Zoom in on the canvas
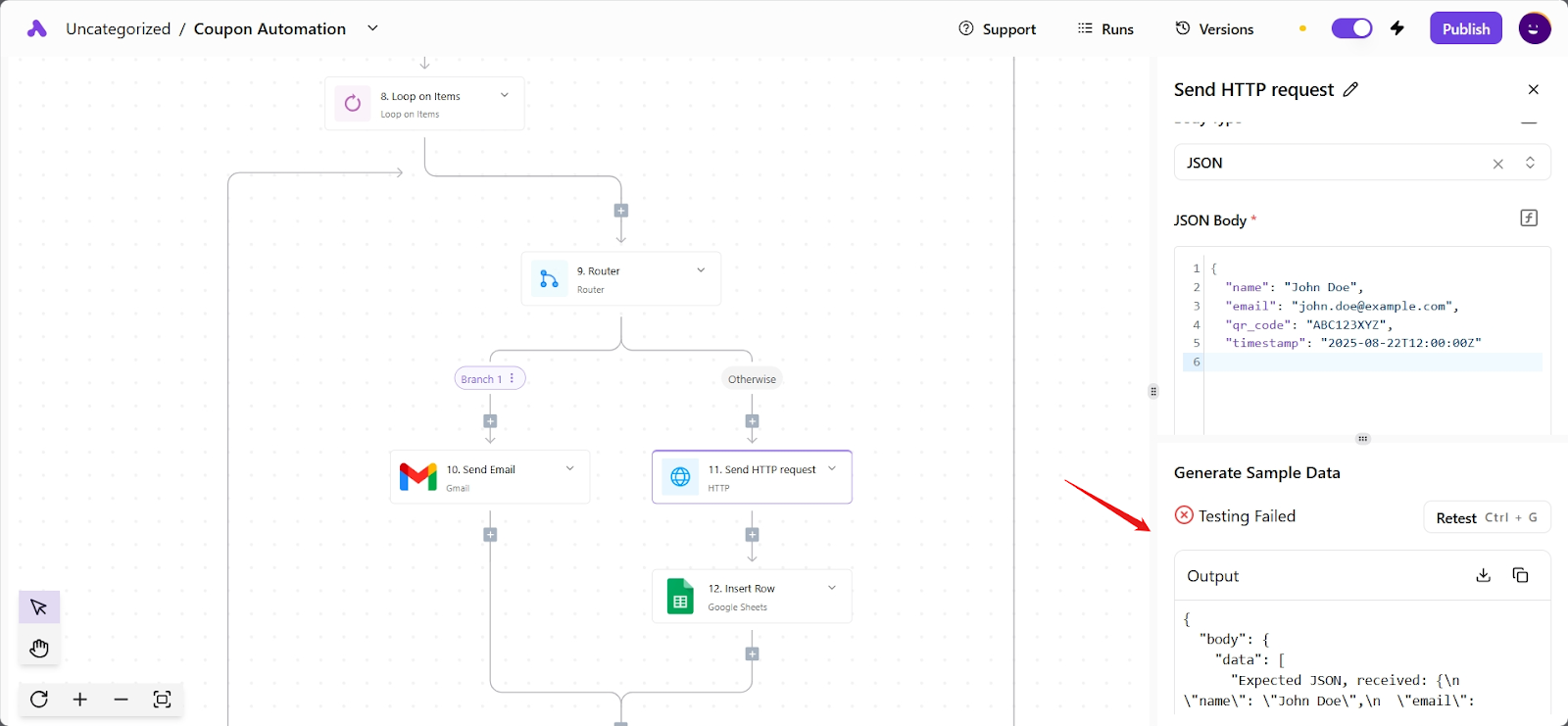This screenshot has width=1568, height=726. 80,700
